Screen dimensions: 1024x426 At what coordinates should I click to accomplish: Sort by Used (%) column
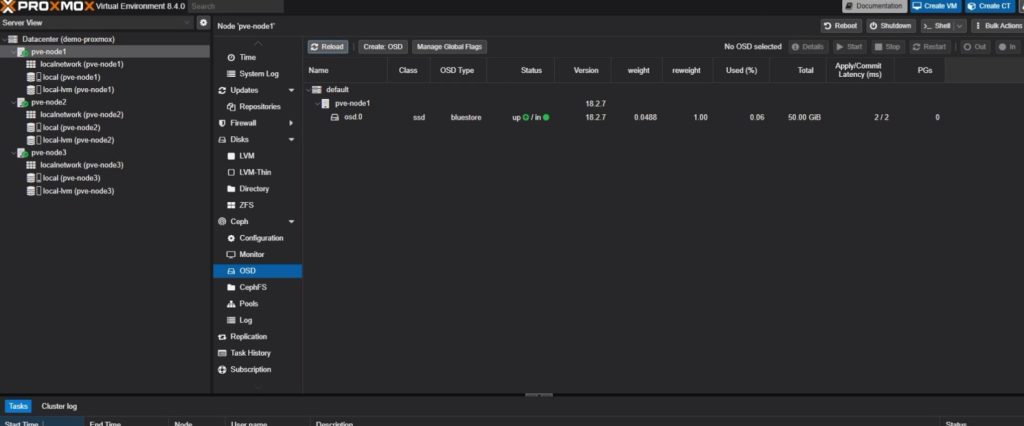(741, 70)
